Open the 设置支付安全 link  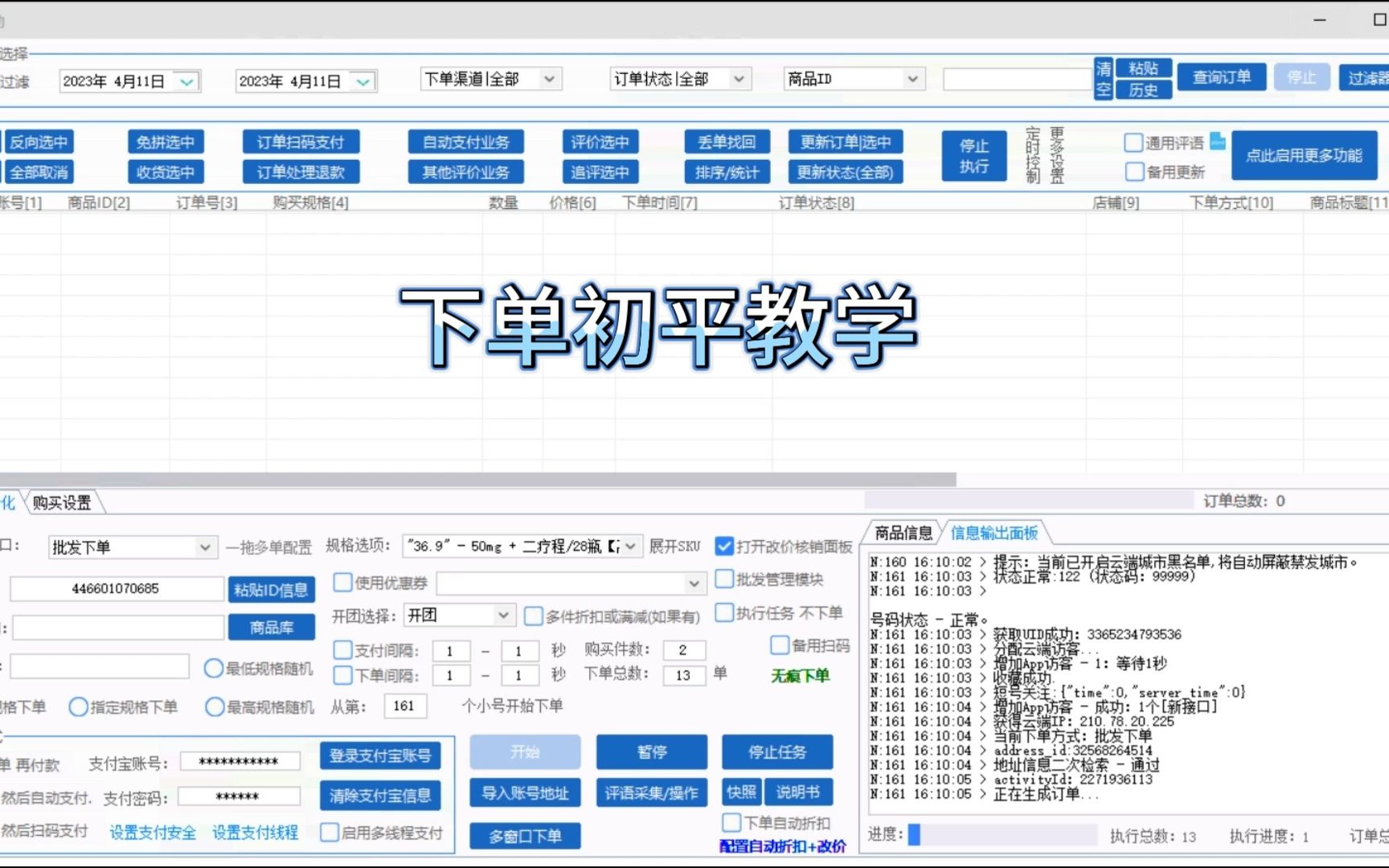pyautogui.click(x=153, y=833)
